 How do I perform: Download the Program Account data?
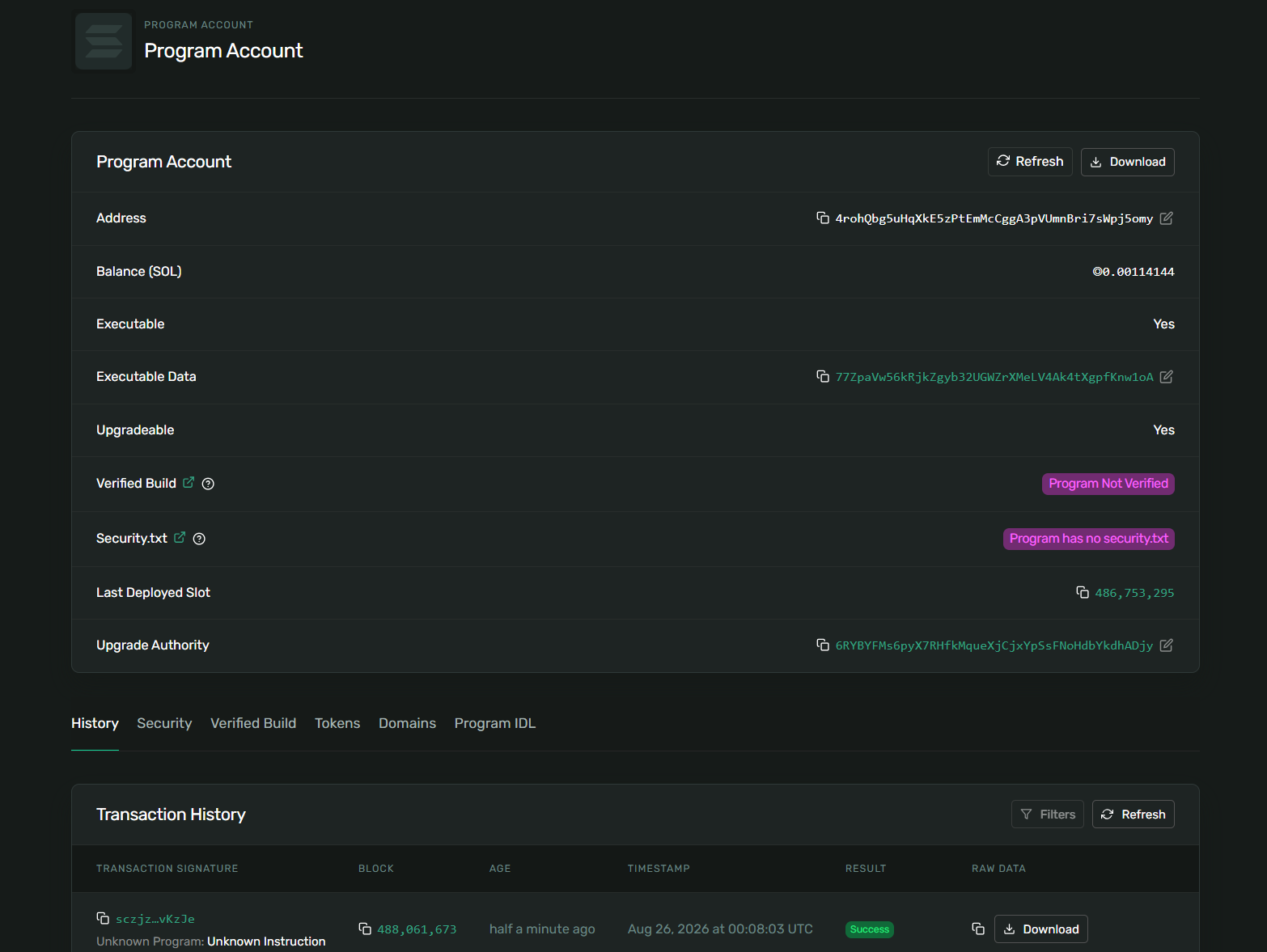point(1128,162)
